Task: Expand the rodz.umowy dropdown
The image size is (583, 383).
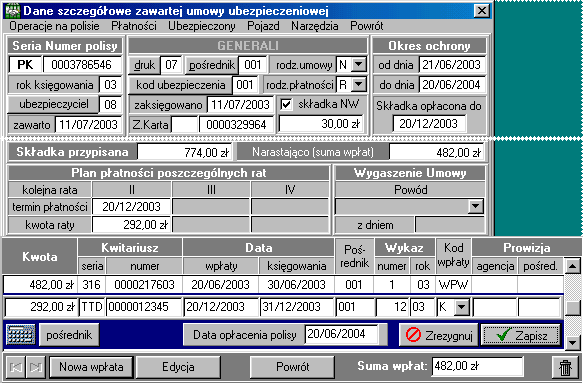Action: [x=359, y=65]
